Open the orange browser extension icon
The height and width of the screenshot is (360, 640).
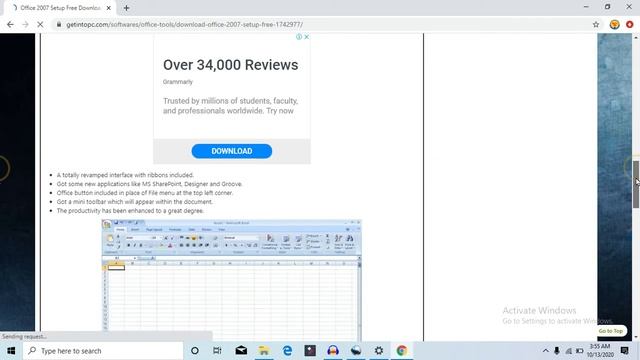[x=614, y=24]
